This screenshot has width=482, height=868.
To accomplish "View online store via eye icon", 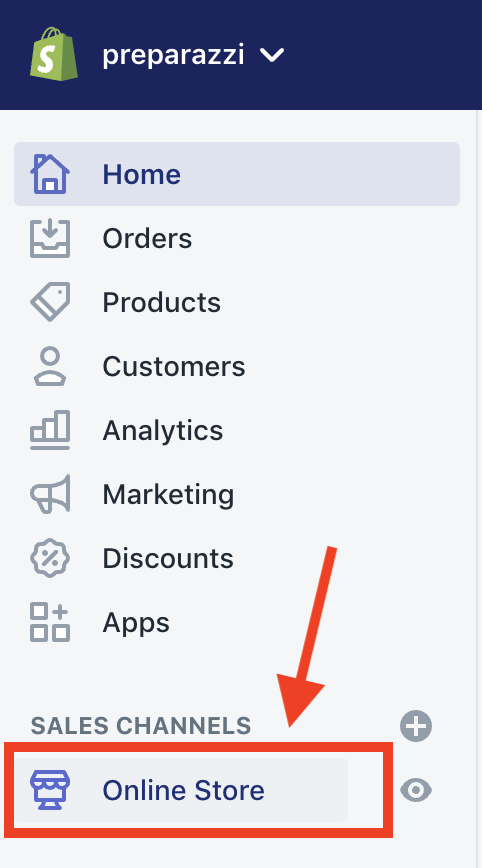I will coord(416,790).
